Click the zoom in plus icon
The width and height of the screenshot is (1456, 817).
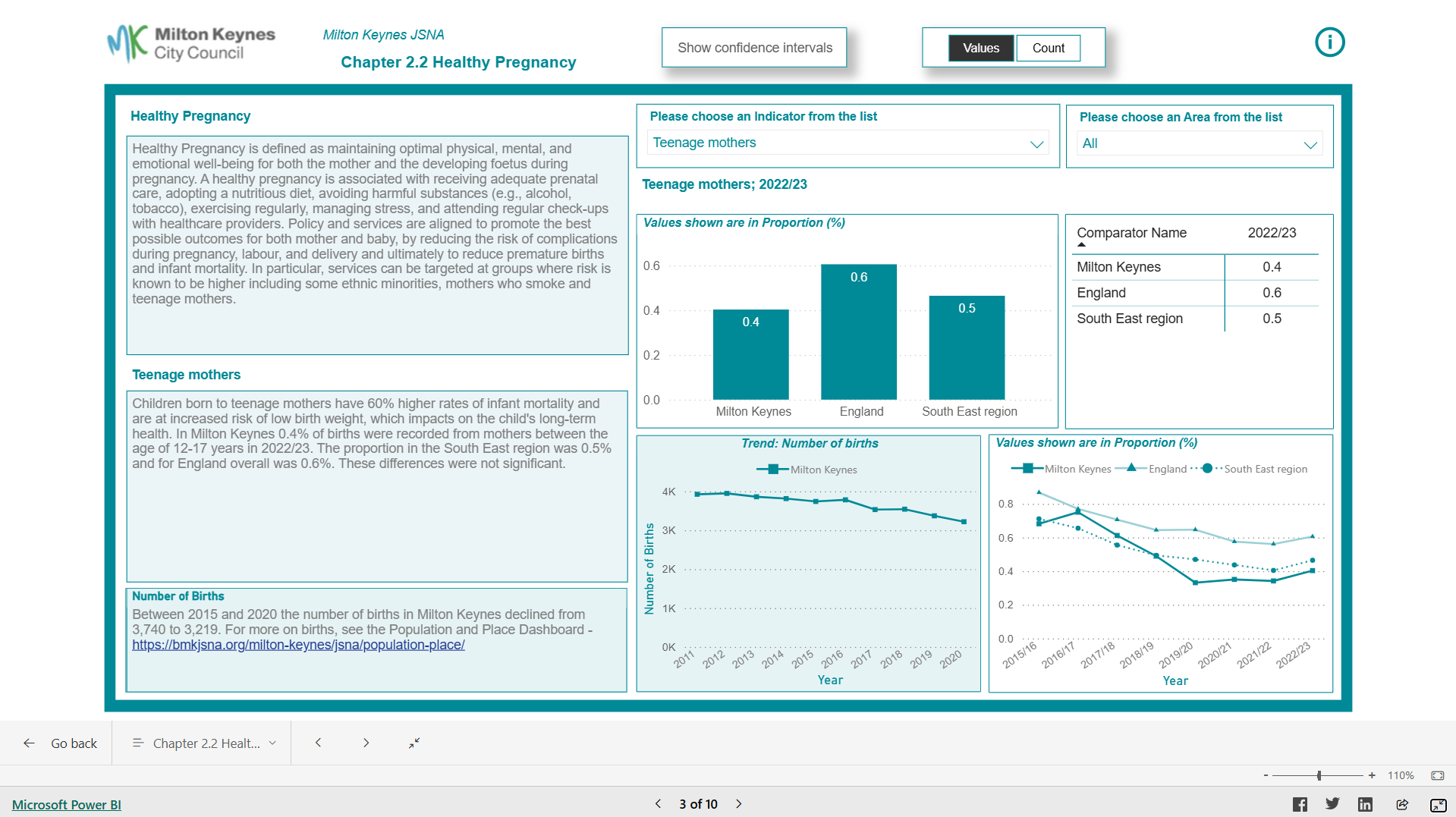(x=1372, y=775)
